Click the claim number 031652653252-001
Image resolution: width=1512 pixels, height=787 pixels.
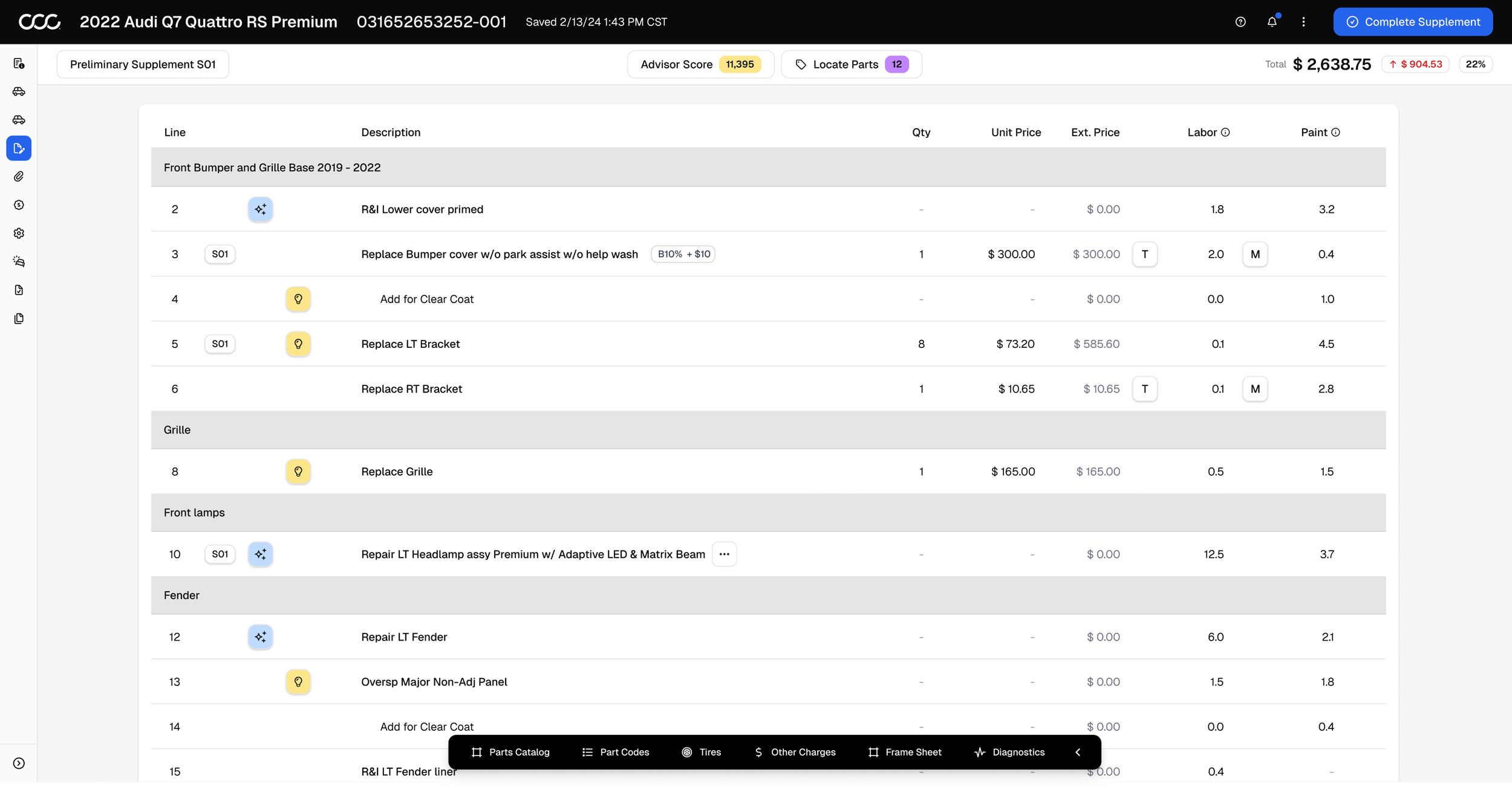pyautogui.click(x=431, y=22)
